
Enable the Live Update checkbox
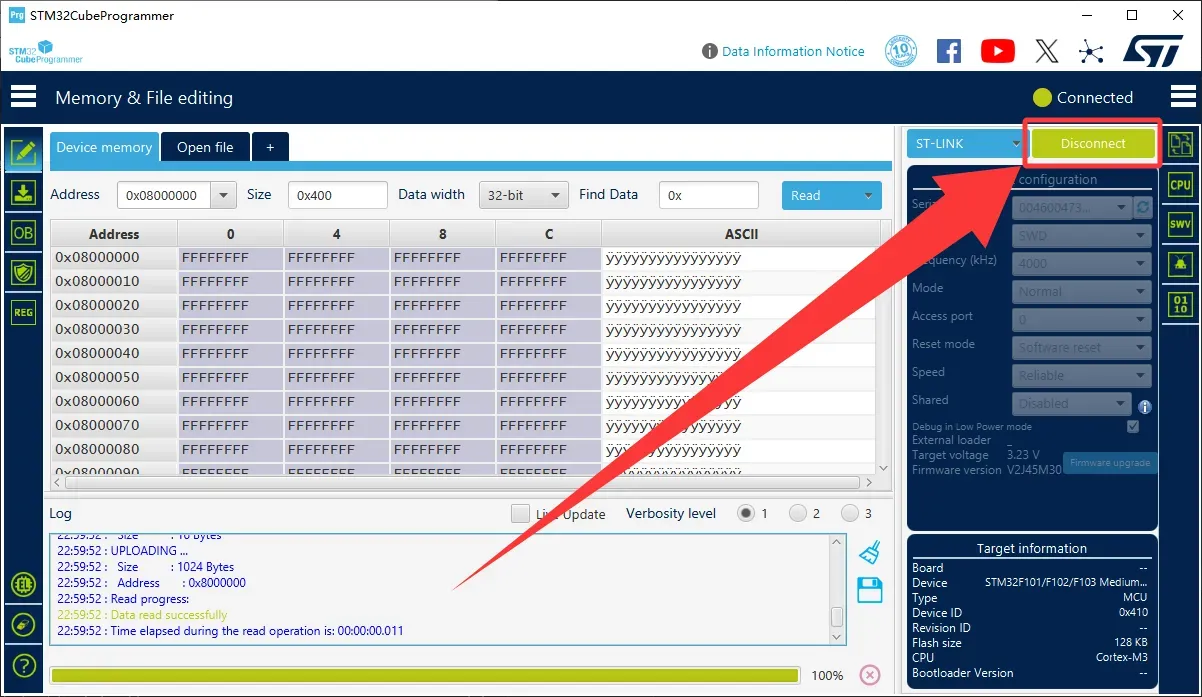(x=520, y=514)
